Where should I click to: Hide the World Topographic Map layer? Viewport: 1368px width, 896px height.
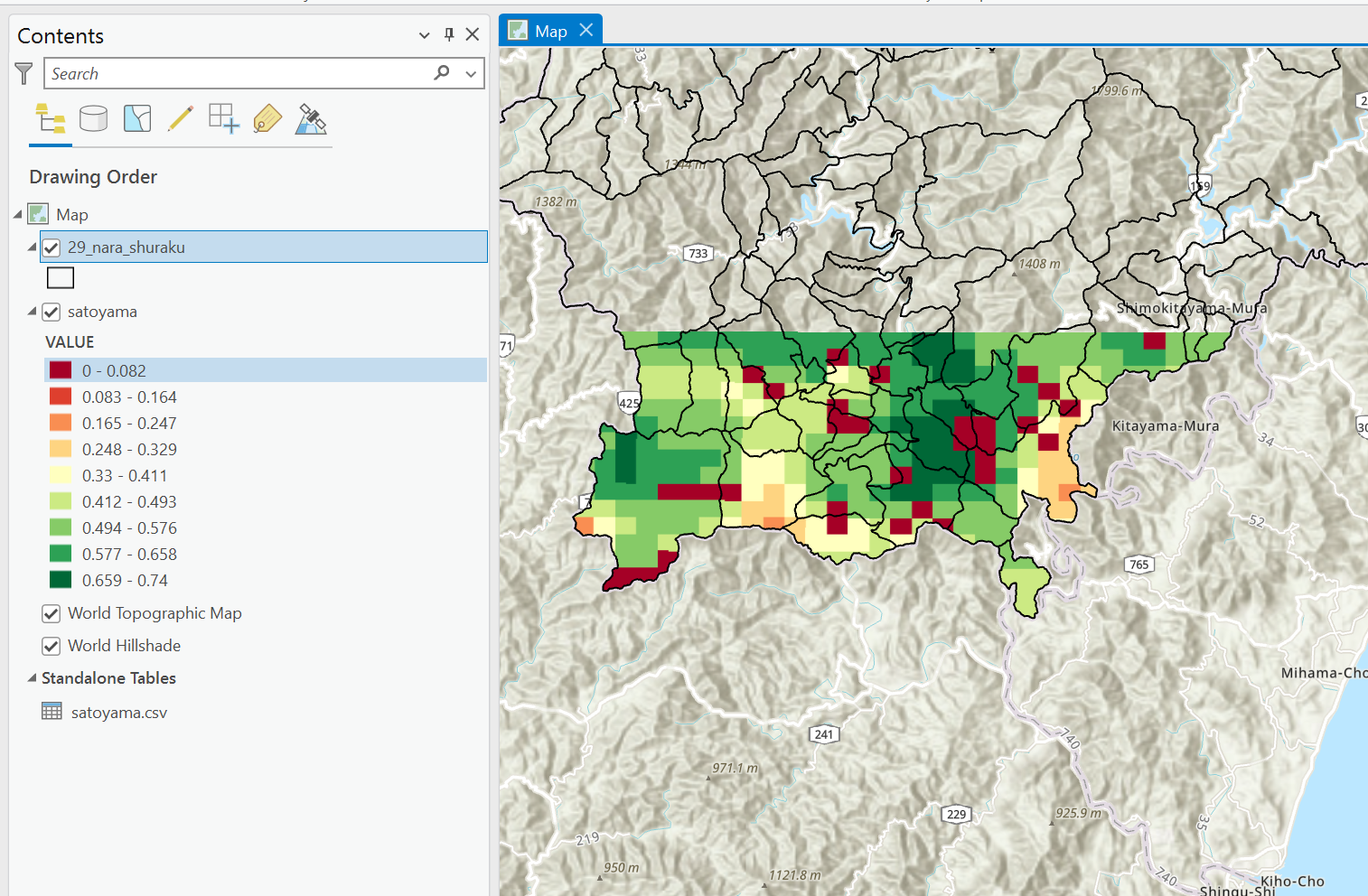(x=52, y=613)
